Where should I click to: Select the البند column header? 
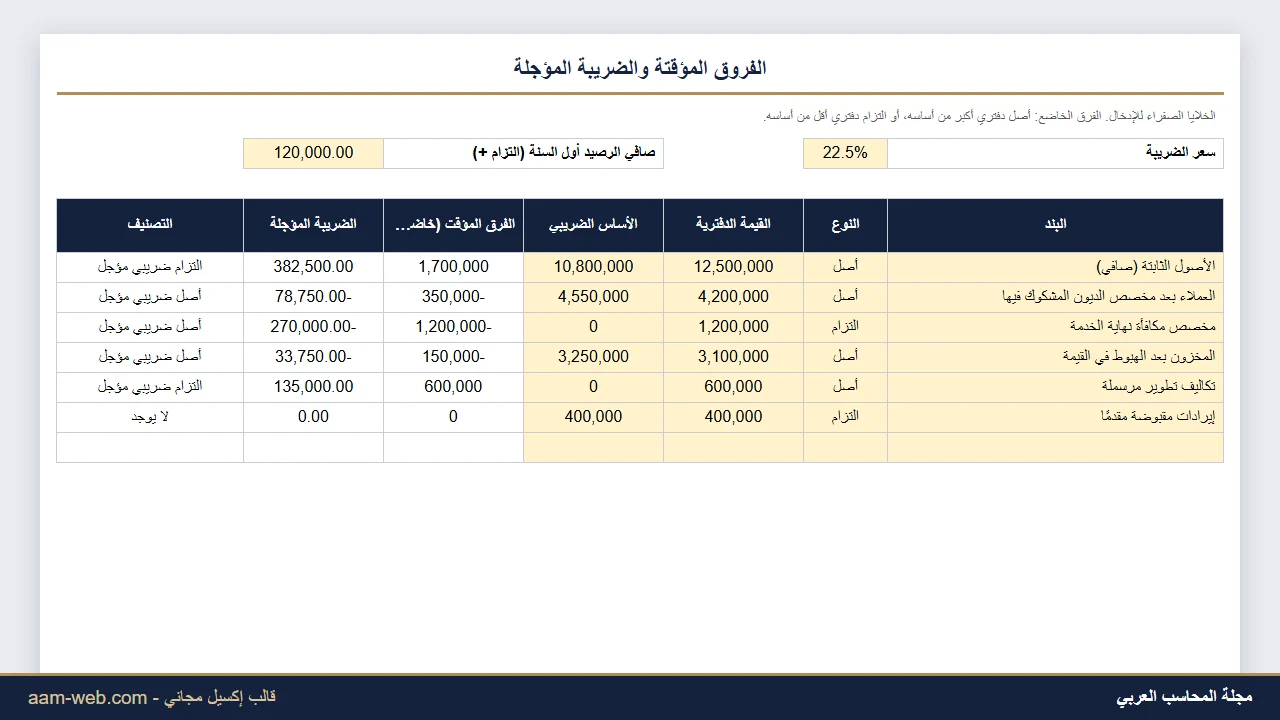click(x=1055, y=225)
